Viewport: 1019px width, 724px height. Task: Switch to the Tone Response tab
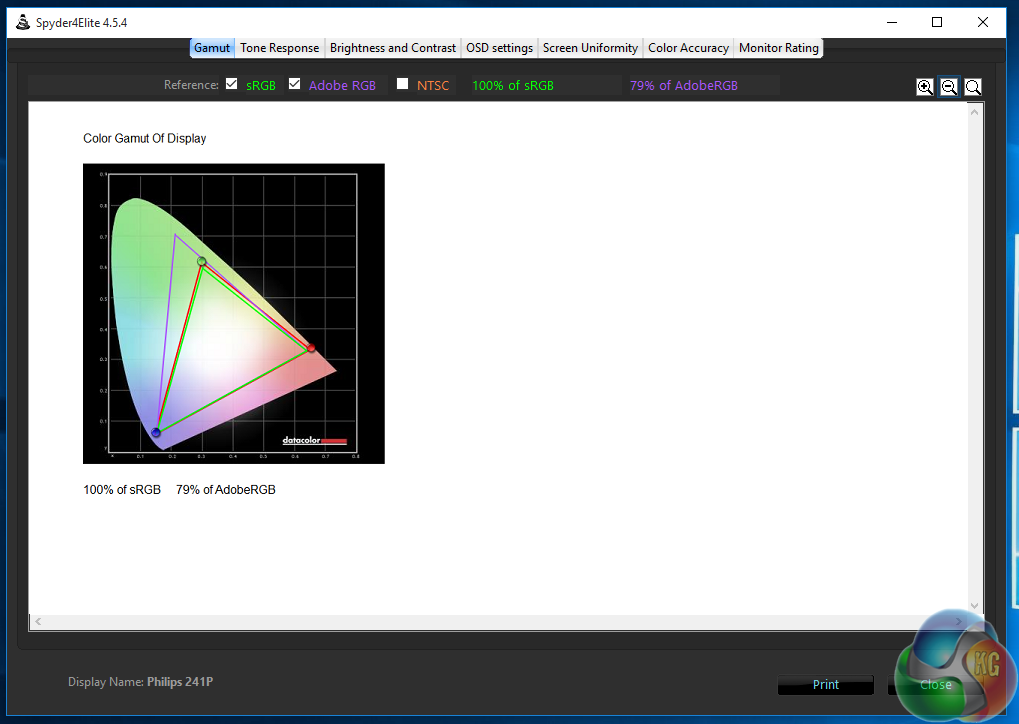(279, 48)
